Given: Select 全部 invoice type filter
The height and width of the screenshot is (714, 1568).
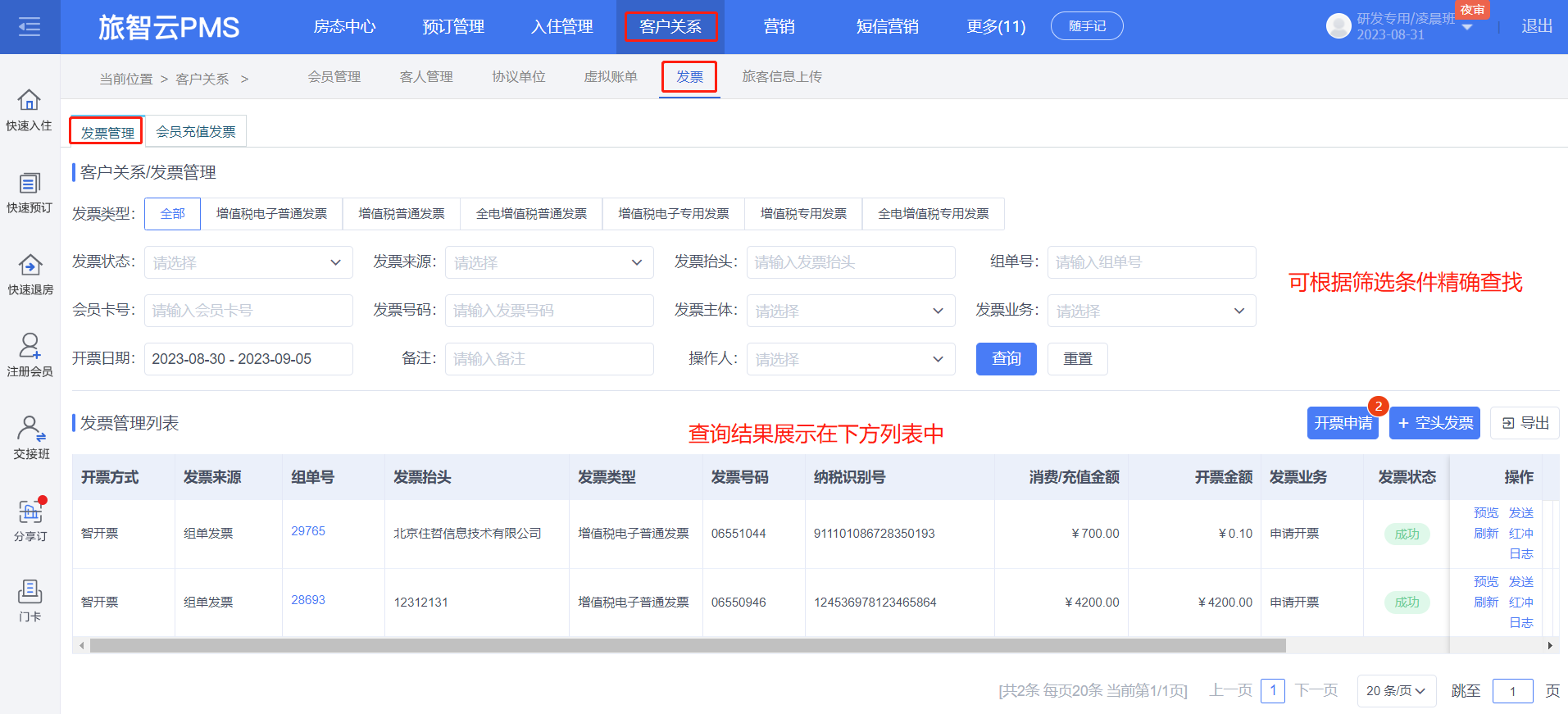Looking at the screenshot, I should [173, 214].
